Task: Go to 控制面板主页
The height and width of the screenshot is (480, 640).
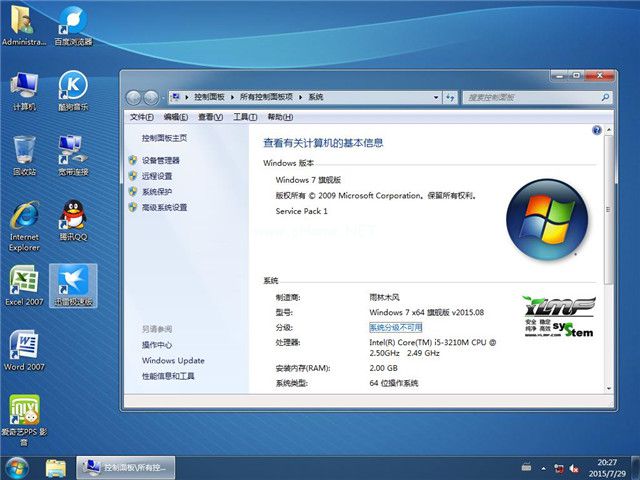Action: [164, 138]
